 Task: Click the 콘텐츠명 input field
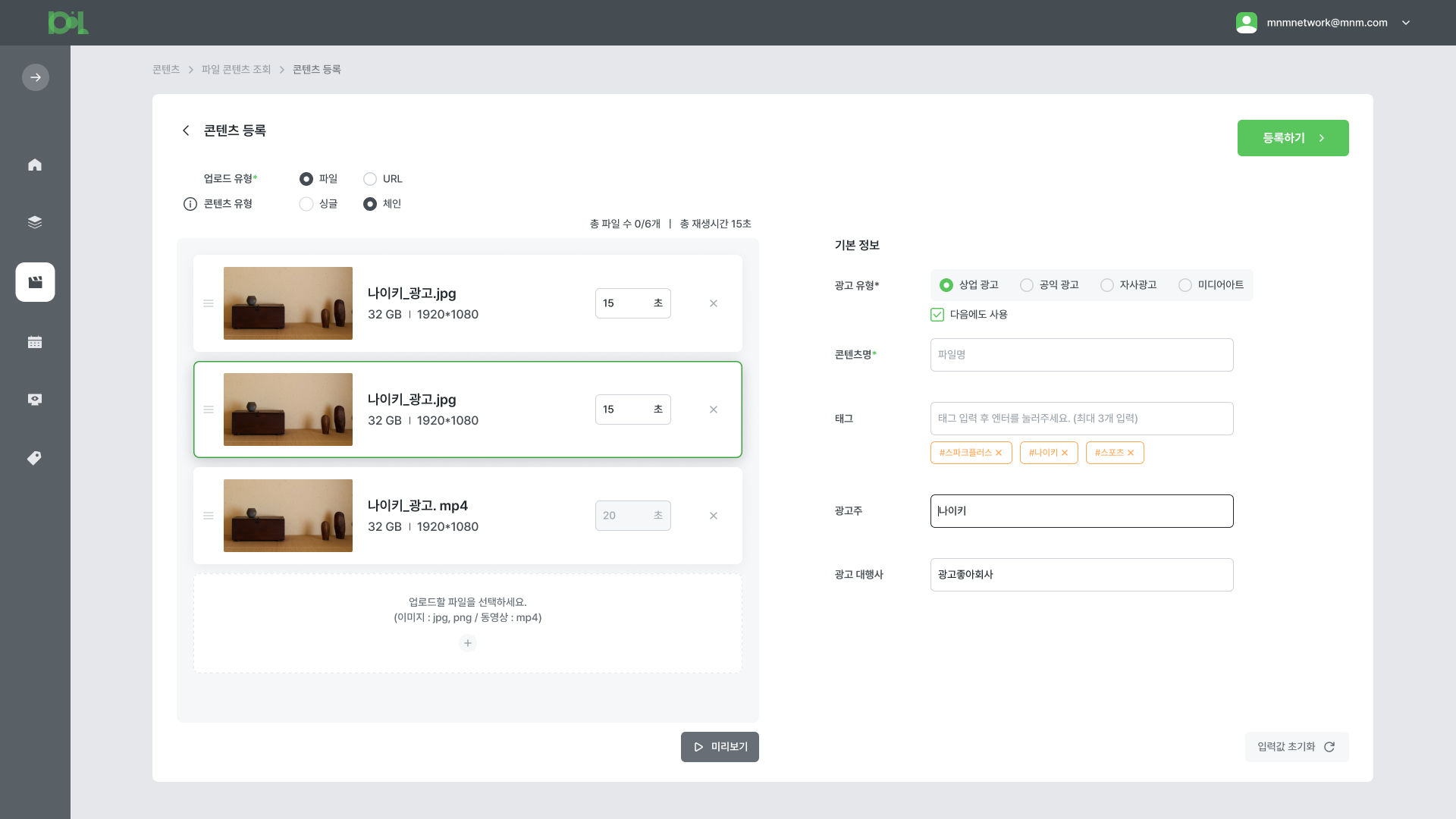1081,355
